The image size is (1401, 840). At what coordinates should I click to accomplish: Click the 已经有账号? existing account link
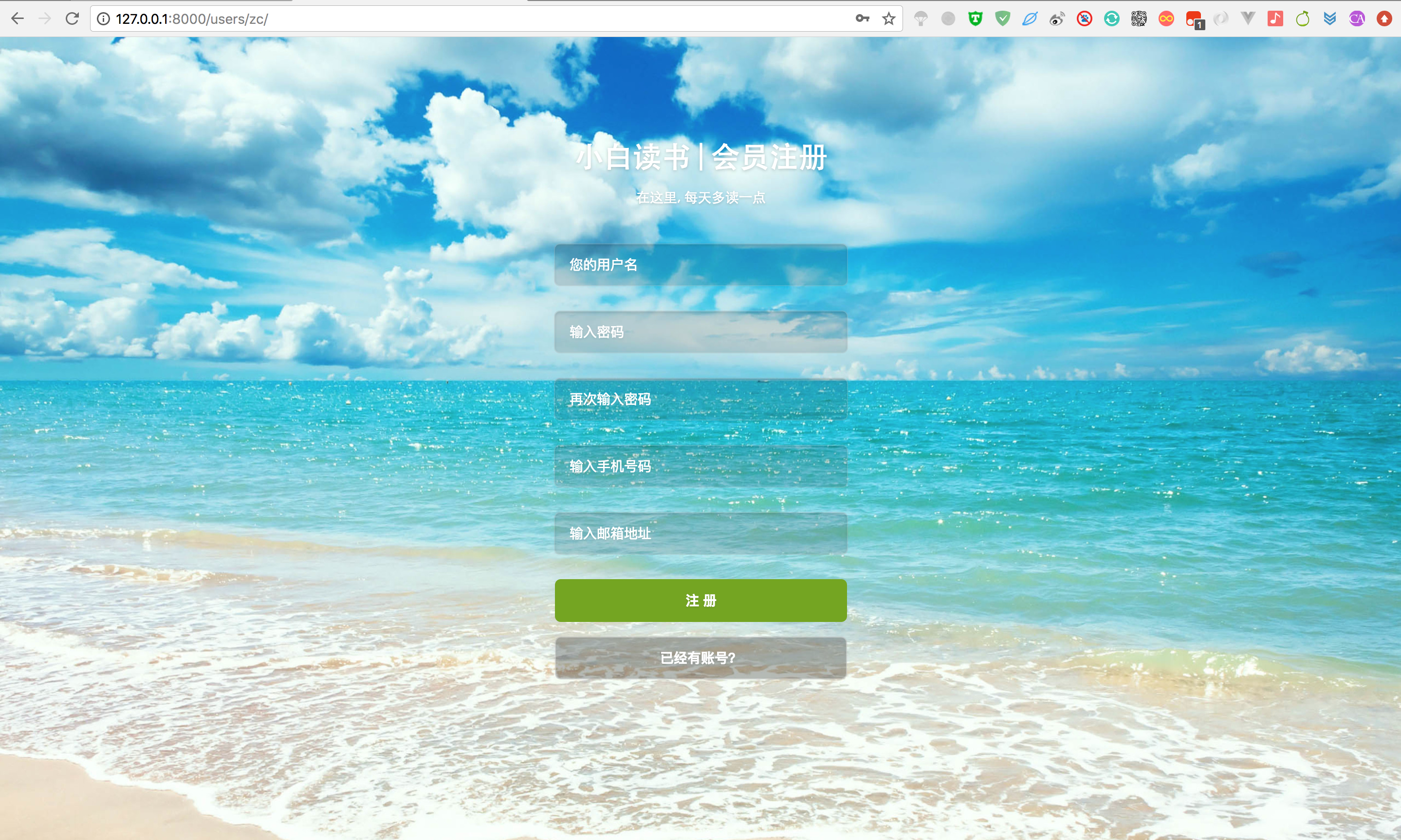pyautogui.click(x=700, y=657)
